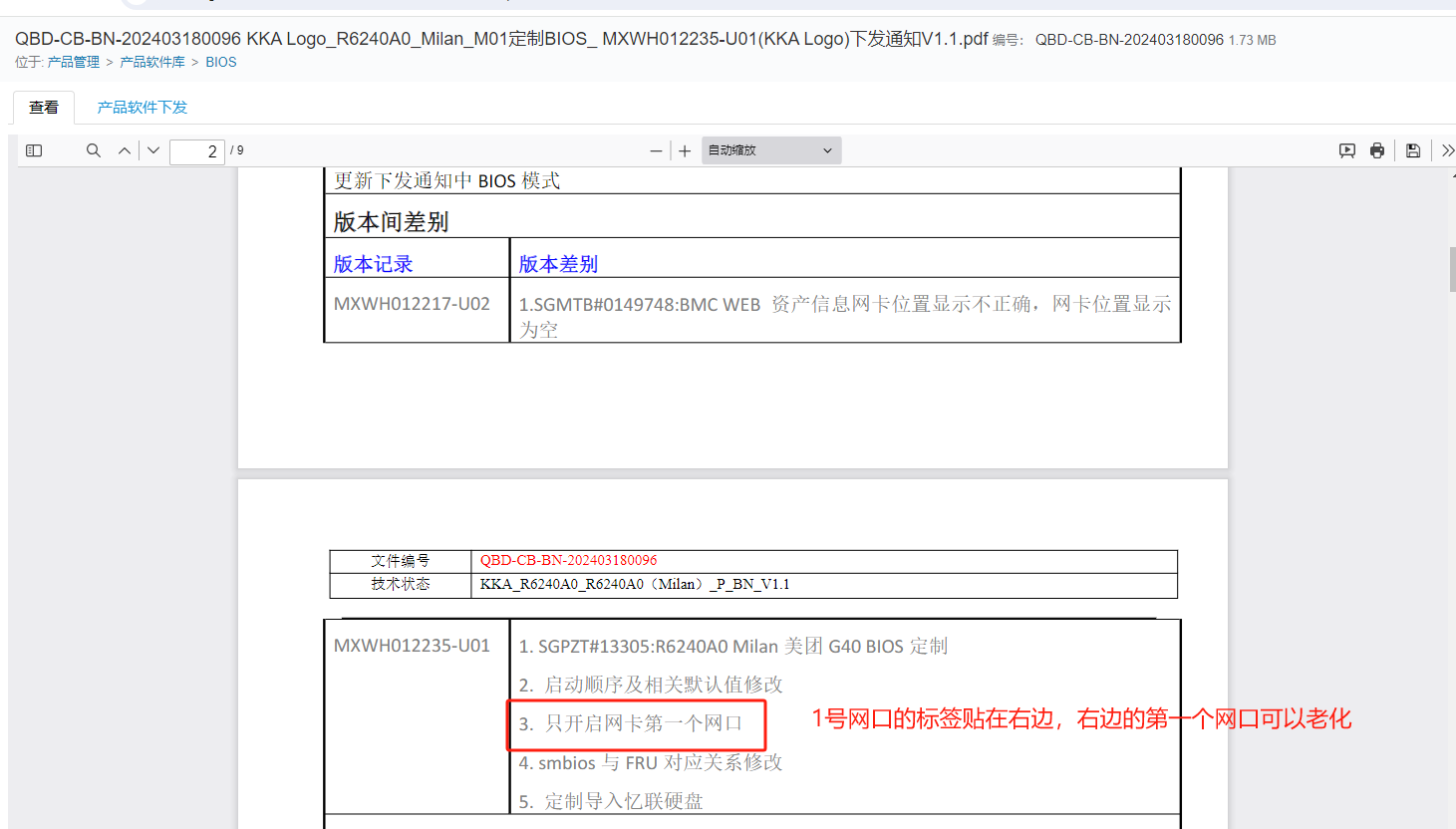The width and height of the screenshot is (1456, 829).
Task: Open the 产品软件库 breadcrumb link
Action: pyautogui.click(x=152, y=62)
